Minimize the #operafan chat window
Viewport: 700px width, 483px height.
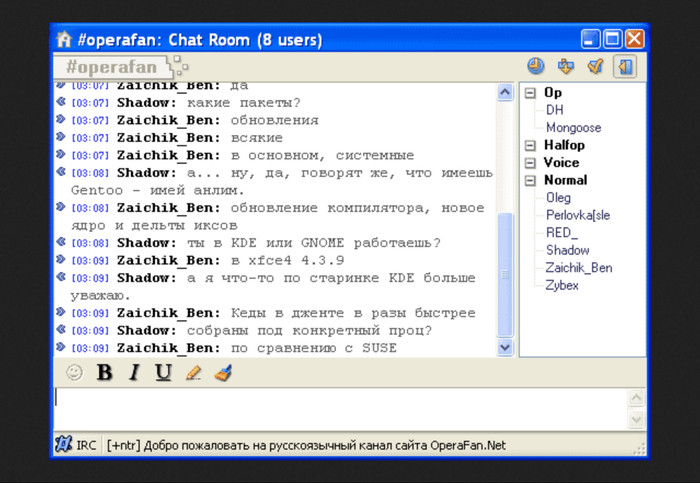point(590,39)
